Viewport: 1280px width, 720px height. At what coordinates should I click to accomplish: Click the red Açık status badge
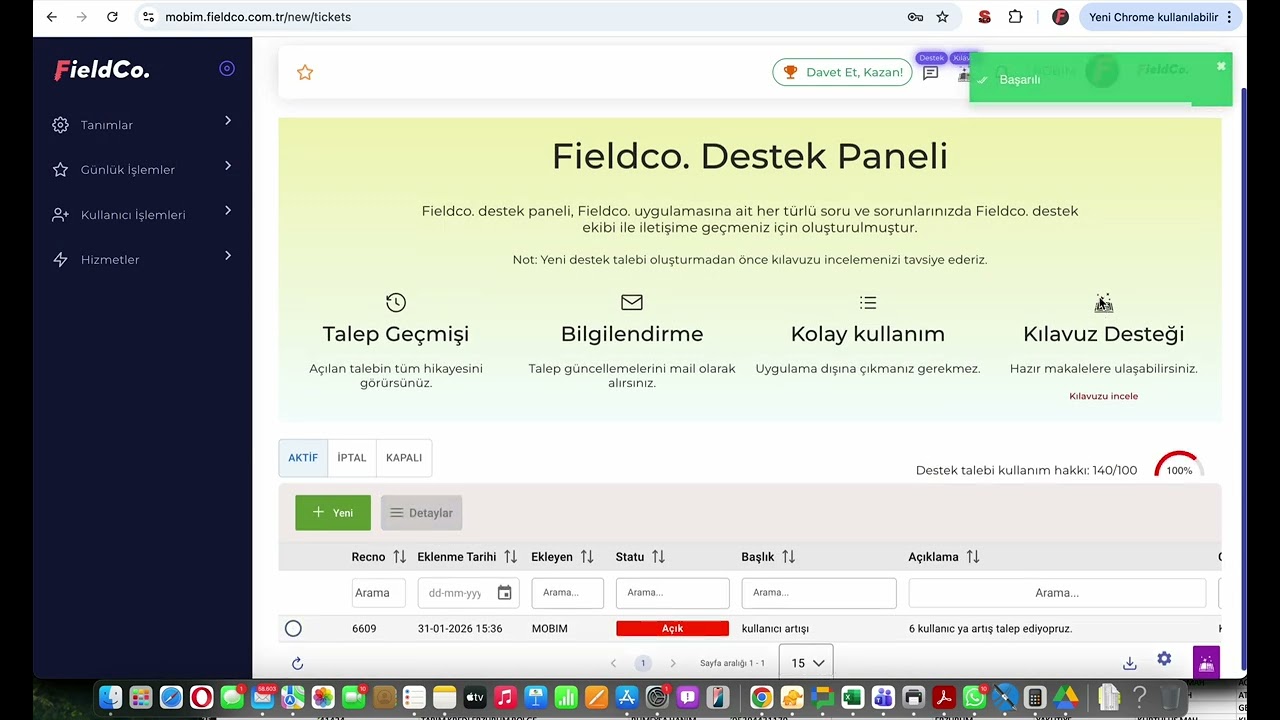pyautogui.click(x=672, y=628)
